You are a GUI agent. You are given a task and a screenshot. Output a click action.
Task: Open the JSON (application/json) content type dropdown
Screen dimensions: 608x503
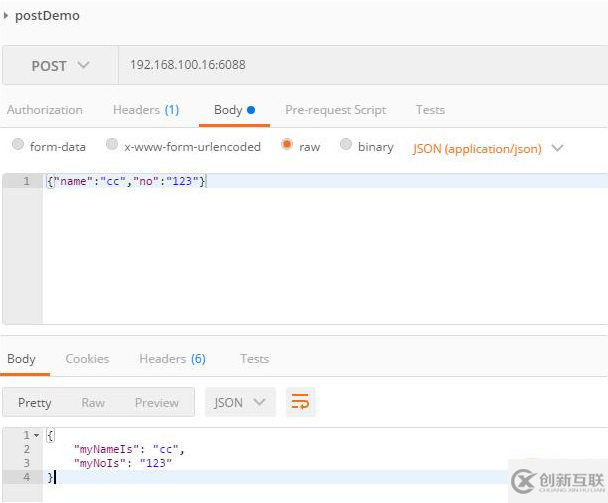[487, 149]
